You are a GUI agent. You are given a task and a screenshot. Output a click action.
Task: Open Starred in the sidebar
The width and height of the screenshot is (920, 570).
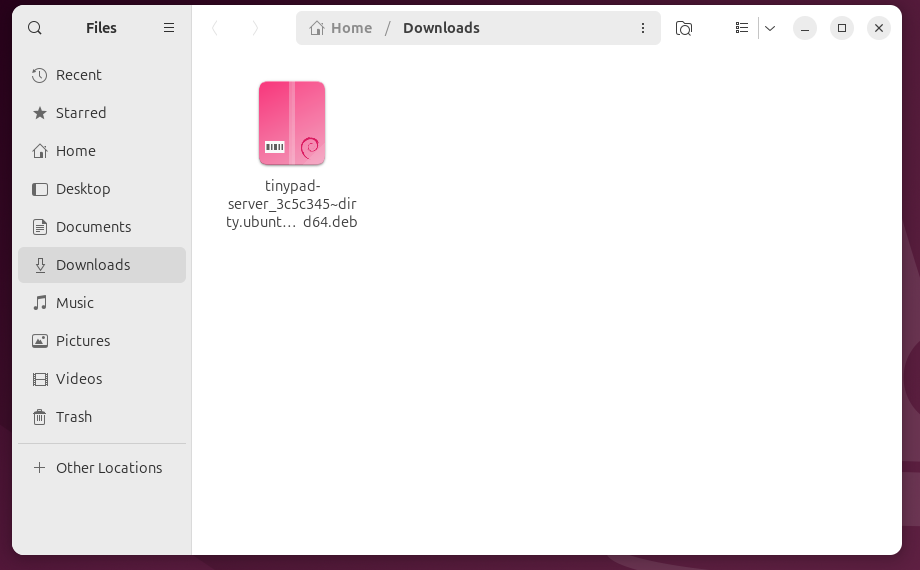pyautogui.click(x=102, y=113)
